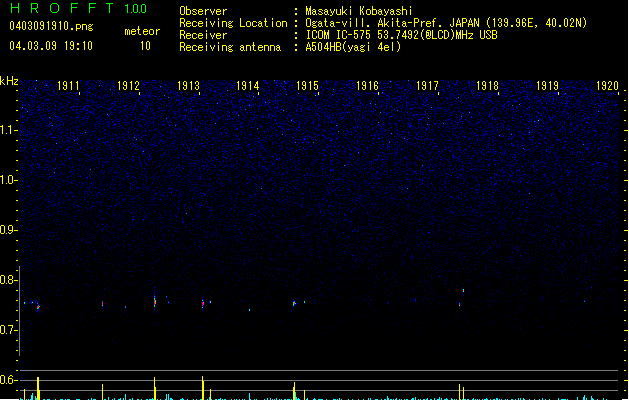Select the file name 0403091910.png
629x400 pixels.
(51, 26)
